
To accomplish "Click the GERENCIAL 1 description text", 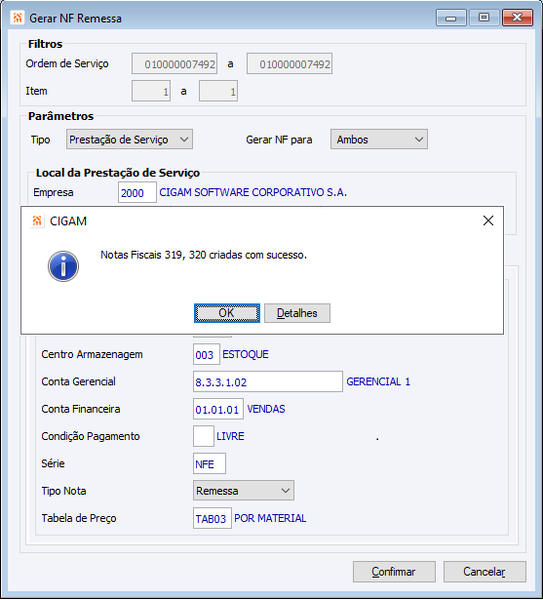I will pos(378,382).
